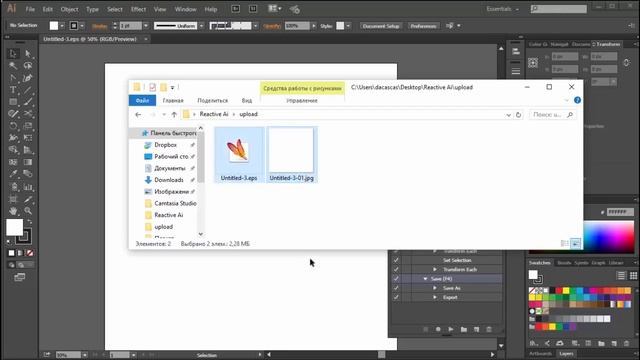The width and height of the screenshot is (640, 360).
Task: Open the Effect menu
Action: click(x=138, y=9)
